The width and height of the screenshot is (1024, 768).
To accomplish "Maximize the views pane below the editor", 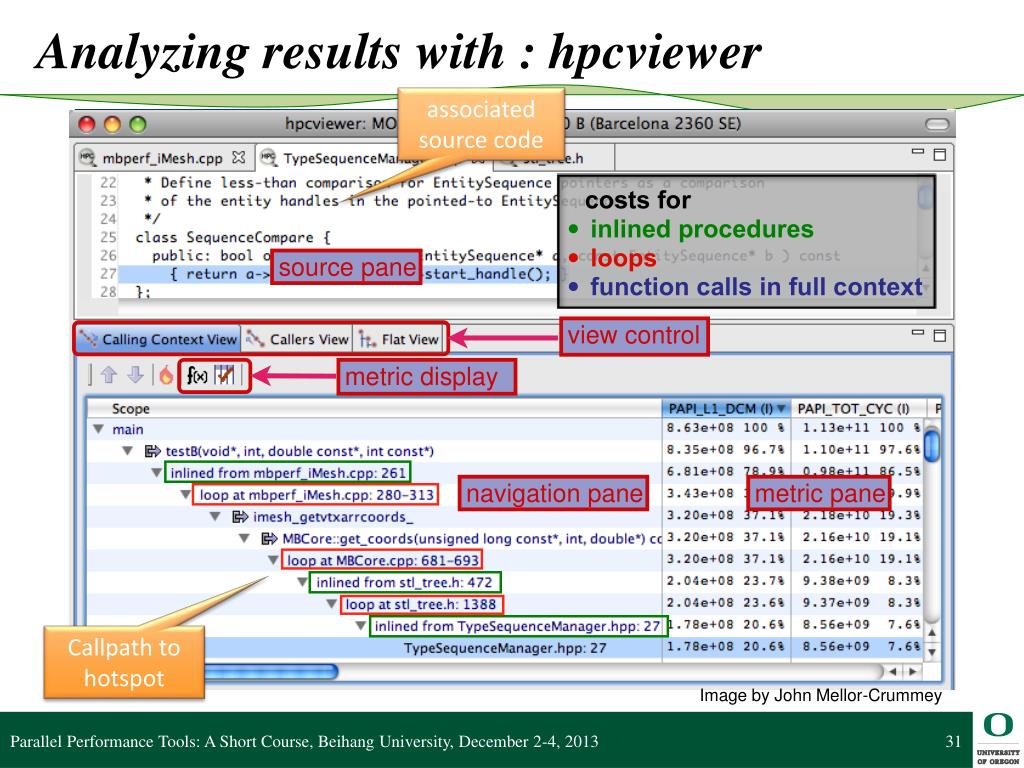I will point(940,335).
